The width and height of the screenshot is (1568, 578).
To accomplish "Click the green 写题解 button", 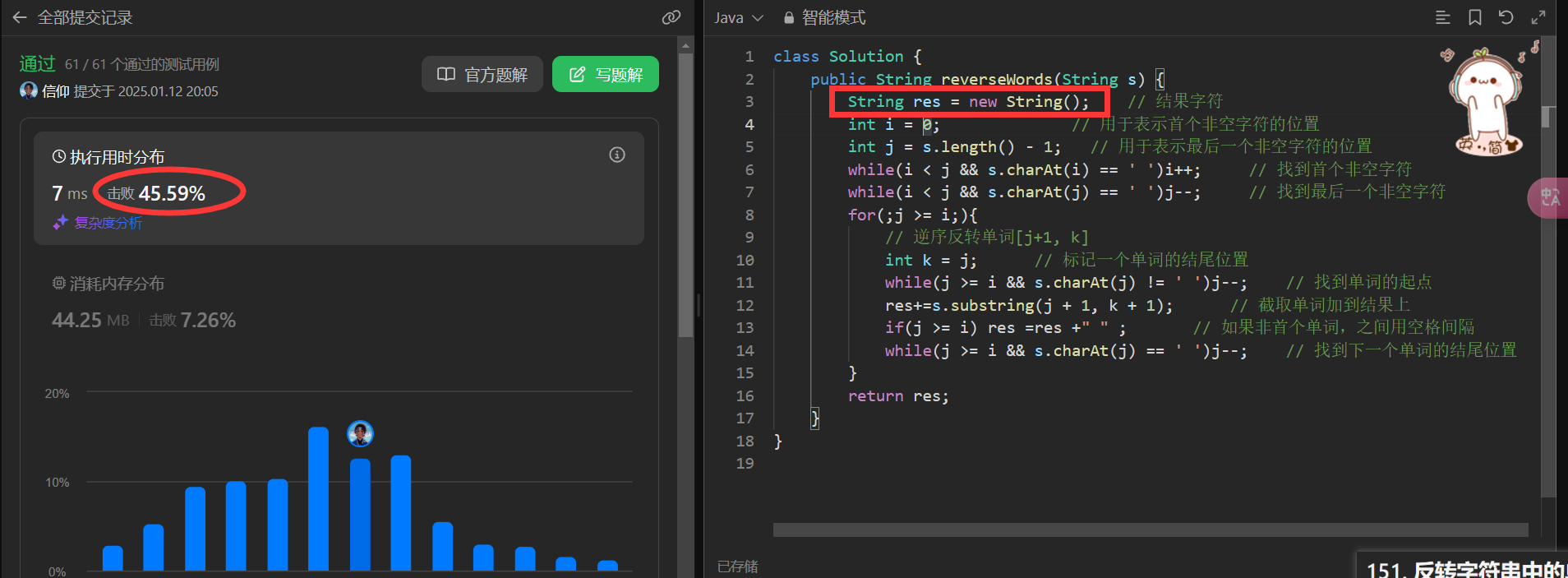I will pos(606,74).
